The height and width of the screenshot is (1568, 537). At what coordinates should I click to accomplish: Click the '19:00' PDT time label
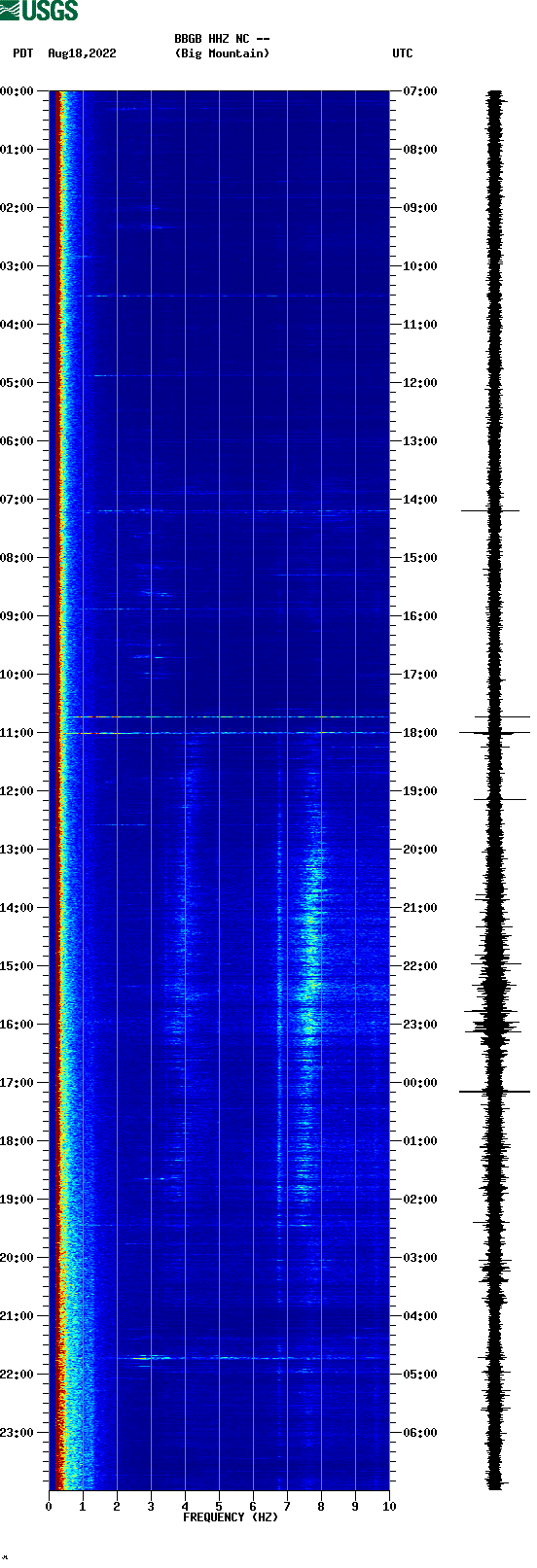[x=17, y=1200]
